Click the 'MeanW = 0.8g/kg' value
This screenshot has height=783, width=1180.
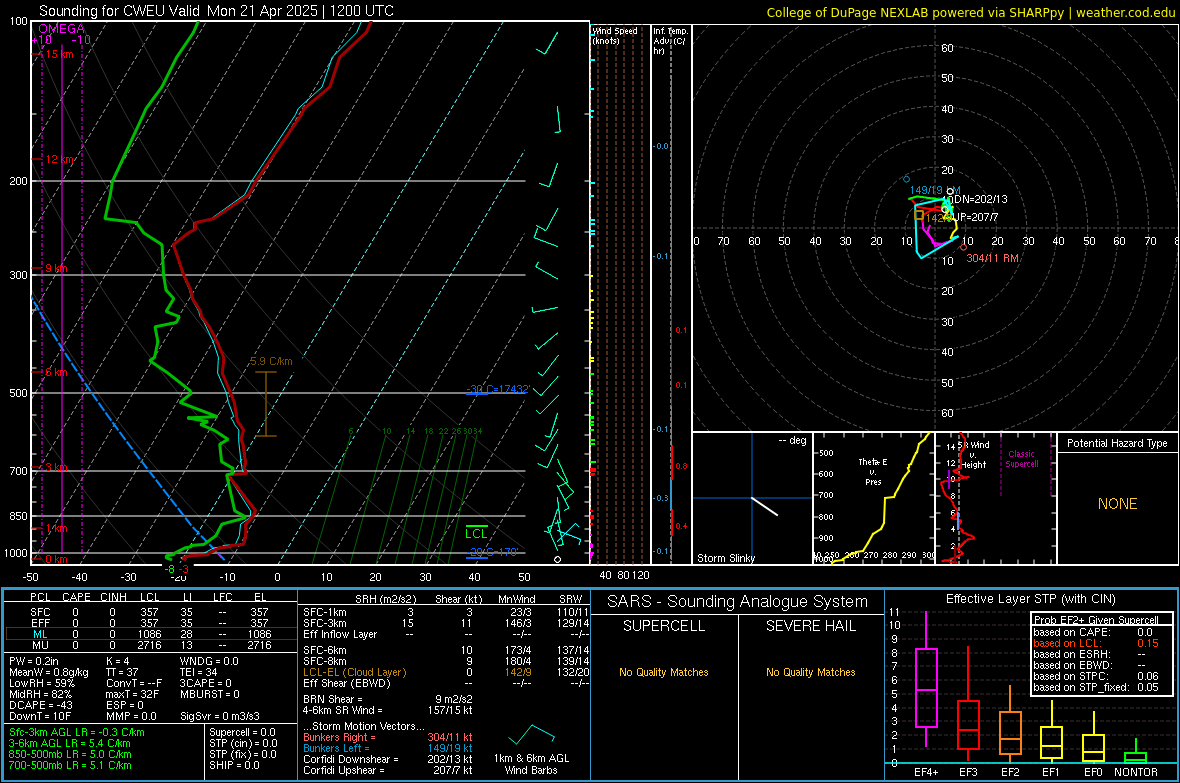coord(49,672)
